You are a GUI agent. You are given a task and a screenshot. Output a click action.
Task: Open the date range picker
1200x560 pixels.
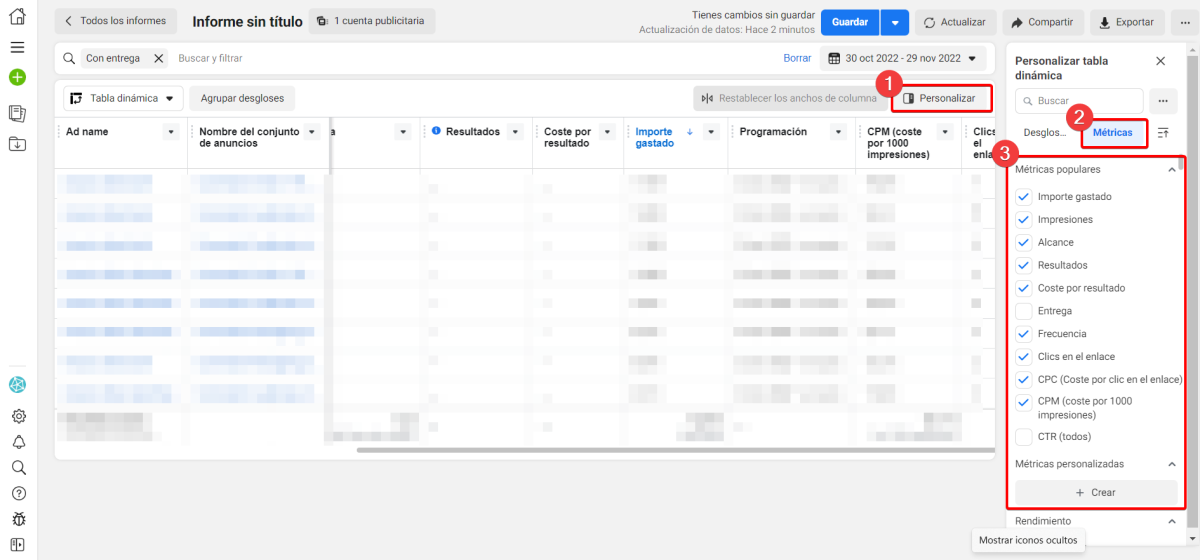(x=903, y=58)
